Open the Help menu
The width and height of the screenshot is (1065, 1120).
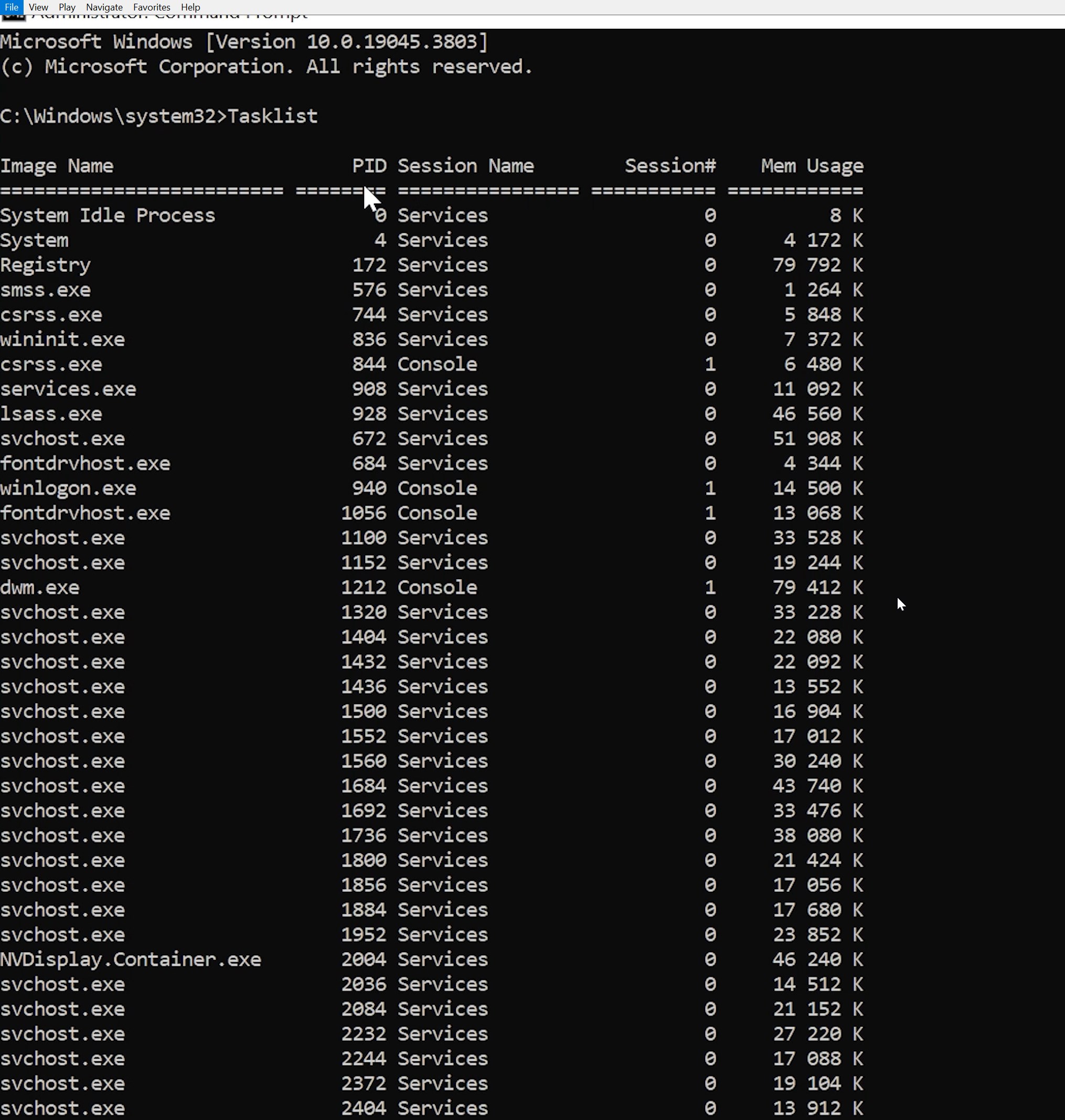pyautogui.click(x=190, y=7)
